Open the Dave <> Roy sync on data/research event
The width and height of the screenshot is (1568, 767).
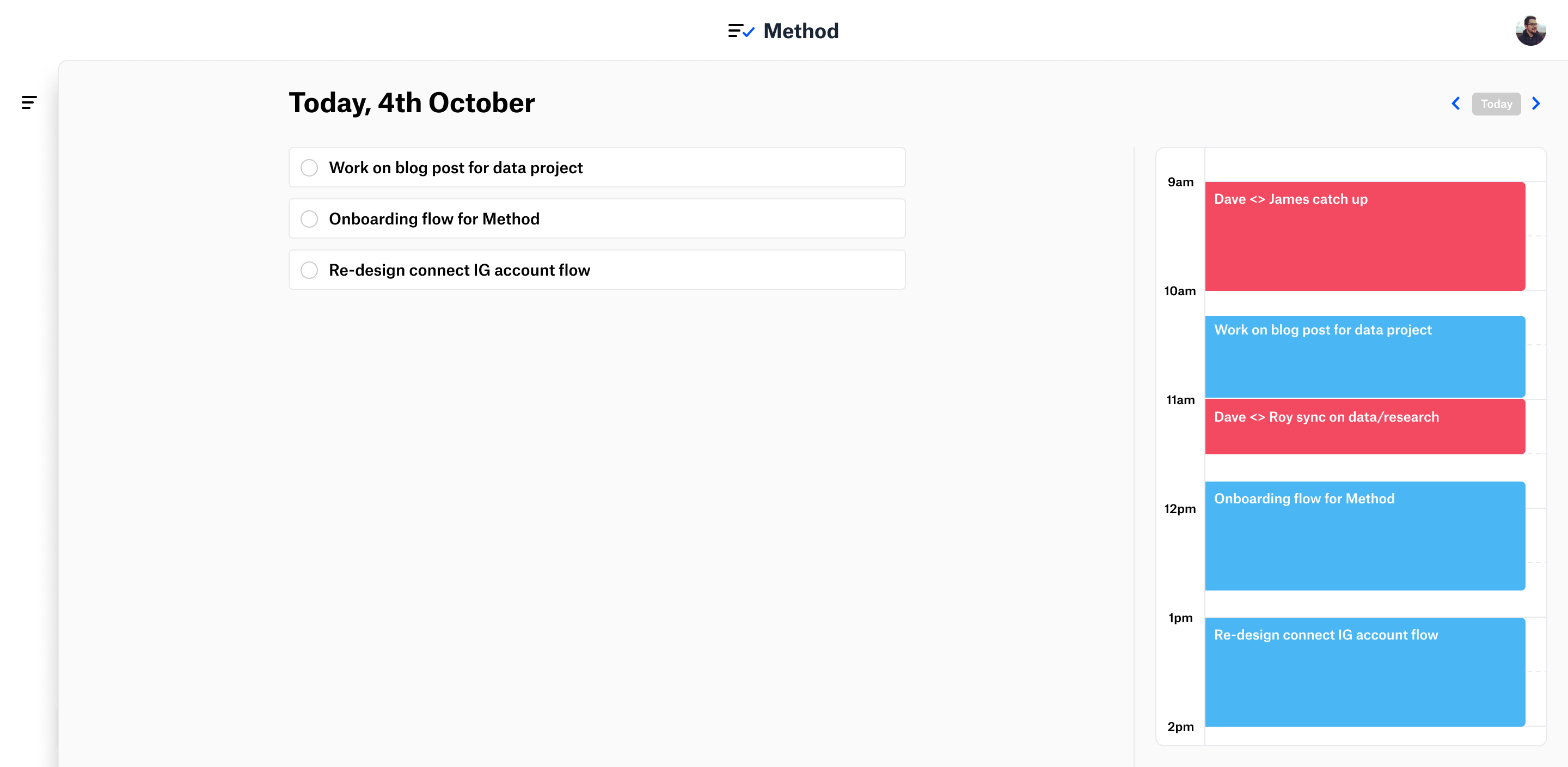[x=1365, y=426]
